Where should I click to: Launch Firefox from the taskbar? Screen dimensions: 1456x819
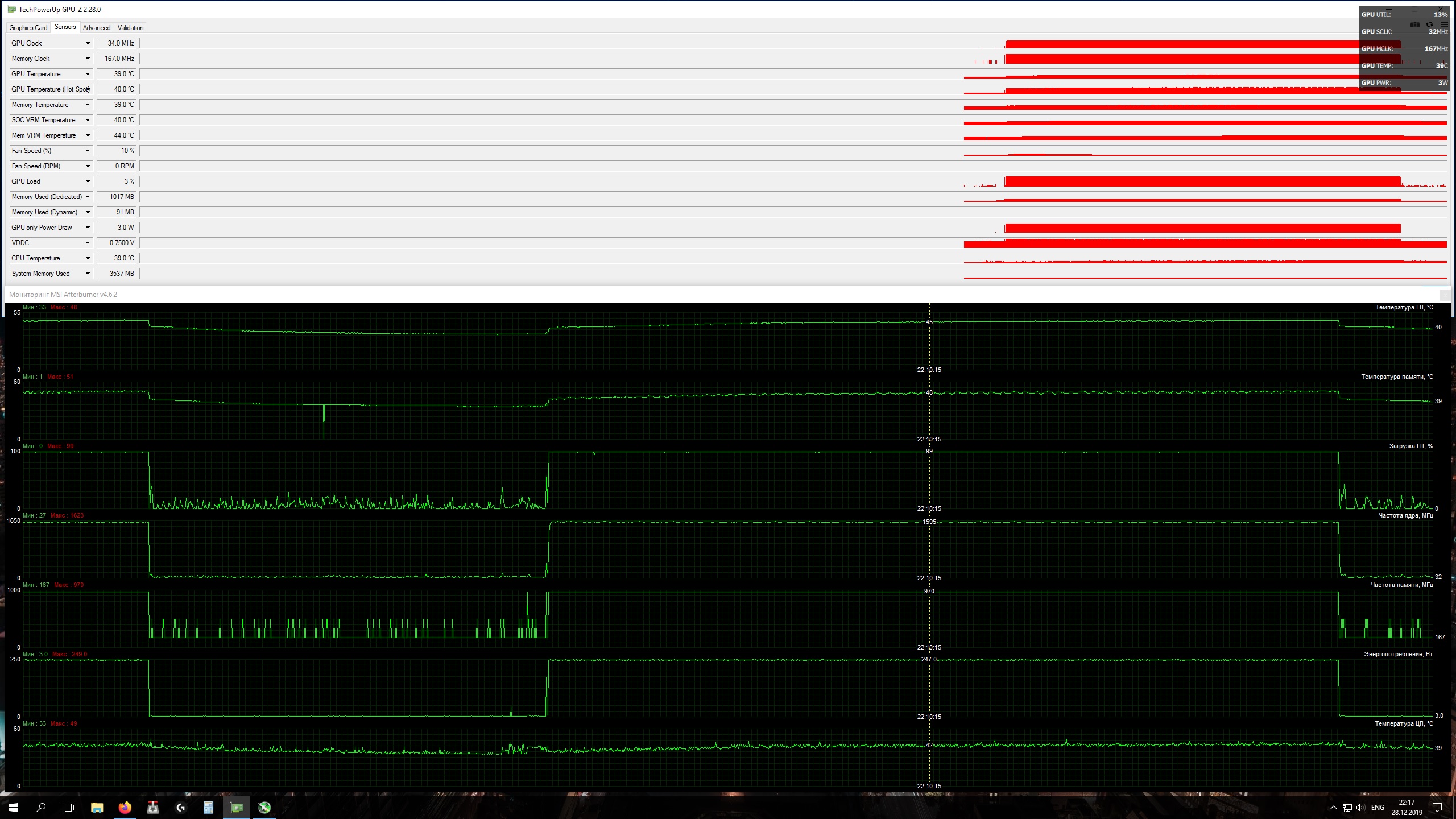(x=125, y=807)
